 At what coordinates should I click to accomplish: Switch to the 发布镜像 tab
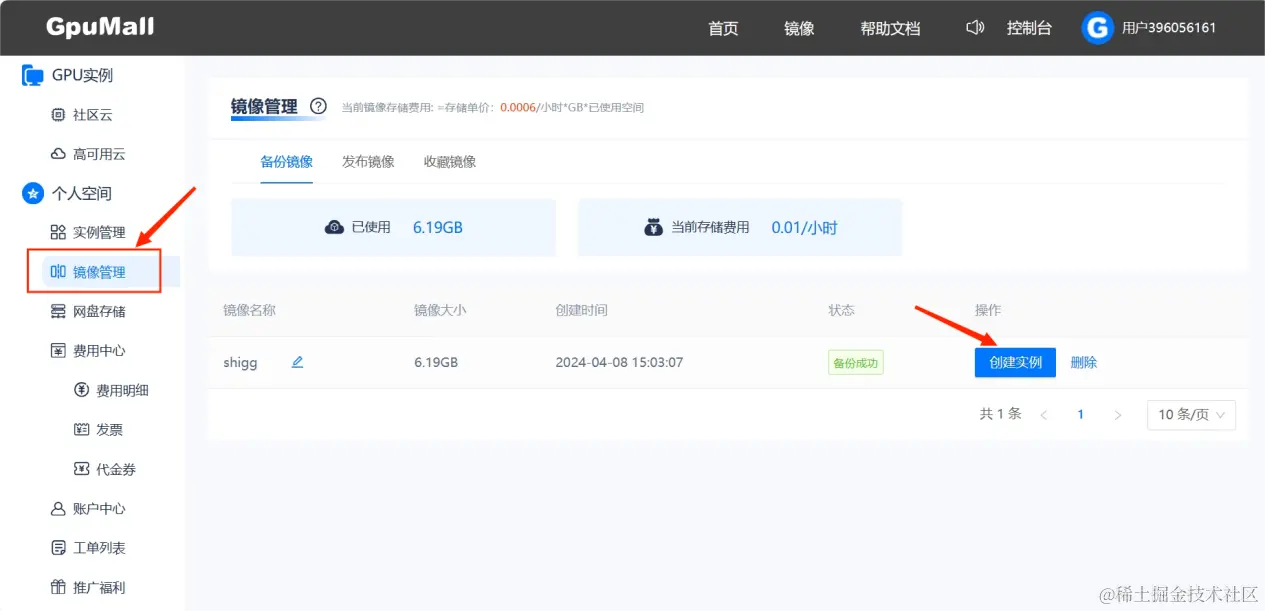[x=368, y=162]
